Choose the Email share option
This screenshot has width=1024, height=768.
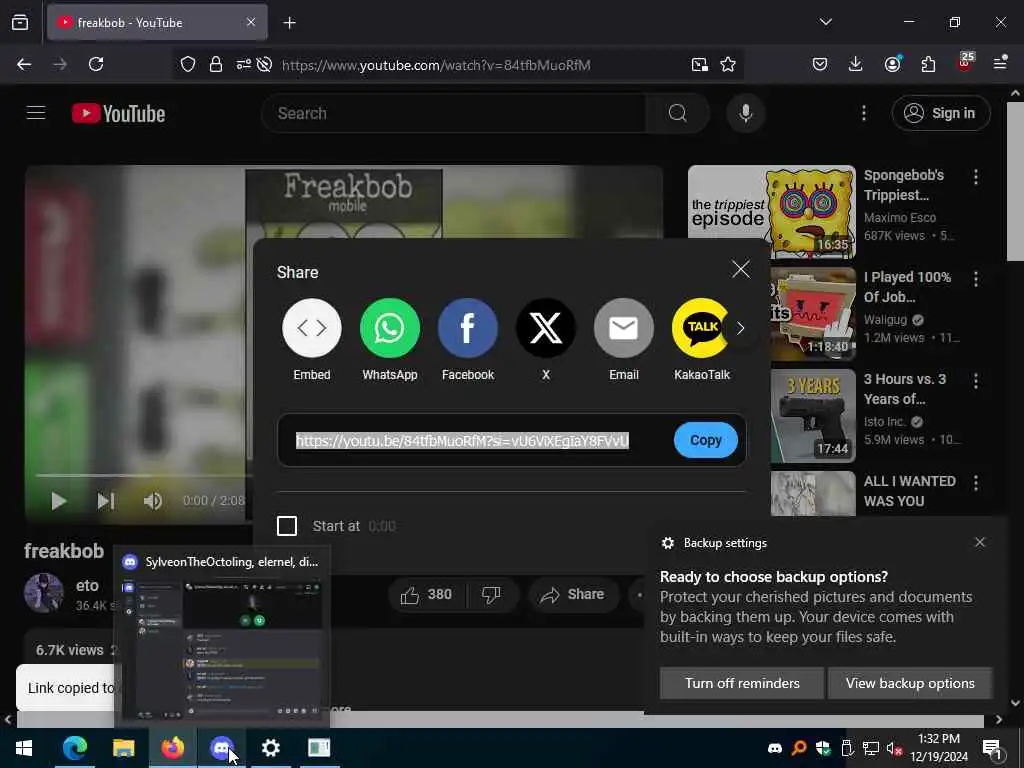[624, 328]
